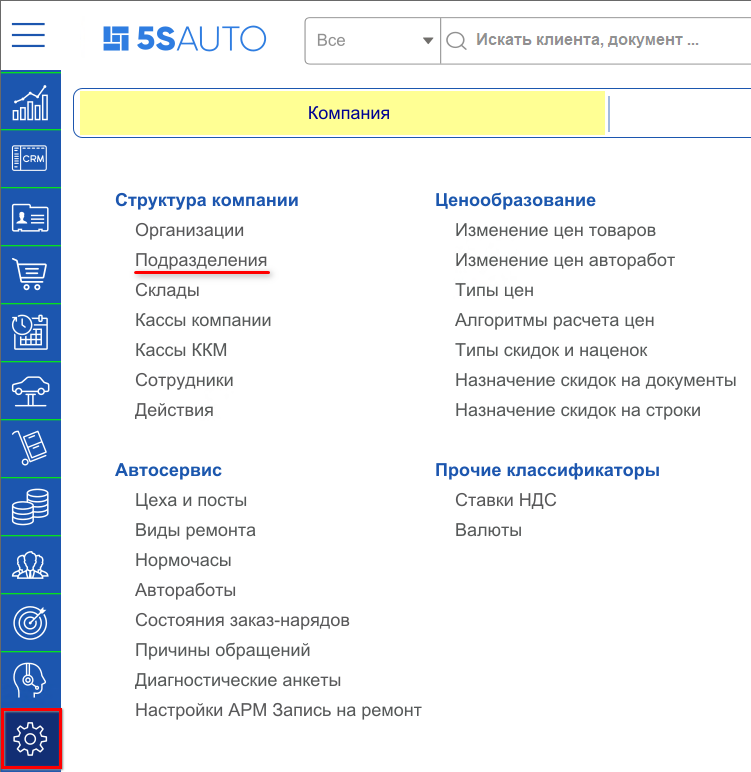The width and height of the screenshot is (751, 772).
Task: Open Изменение цен авторабот
Action: pyautogui.click(x=565, y=260)
